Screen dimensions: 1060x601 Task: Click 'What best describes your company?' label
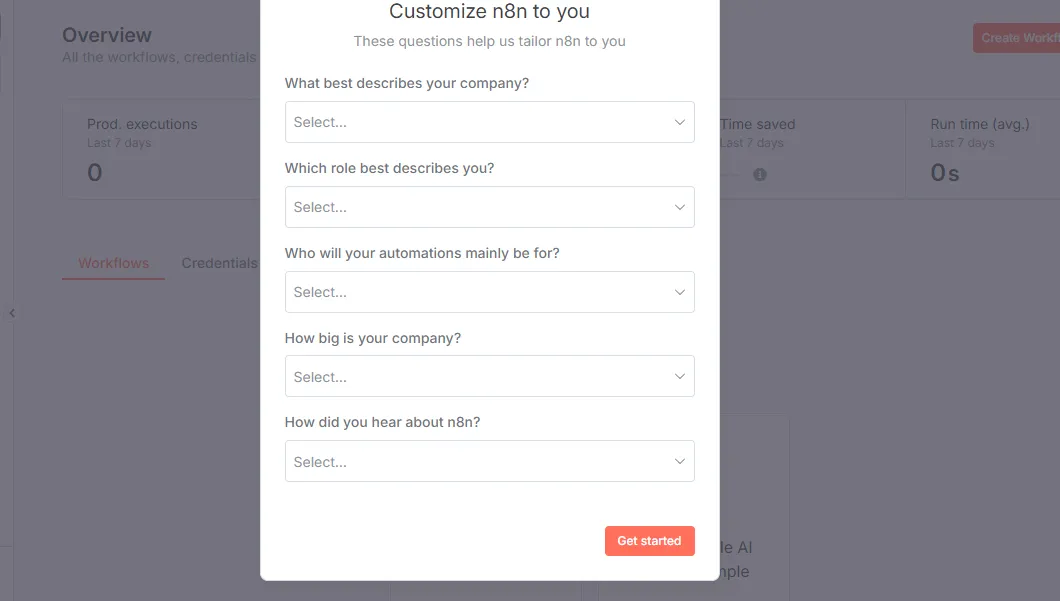[406, 83]
